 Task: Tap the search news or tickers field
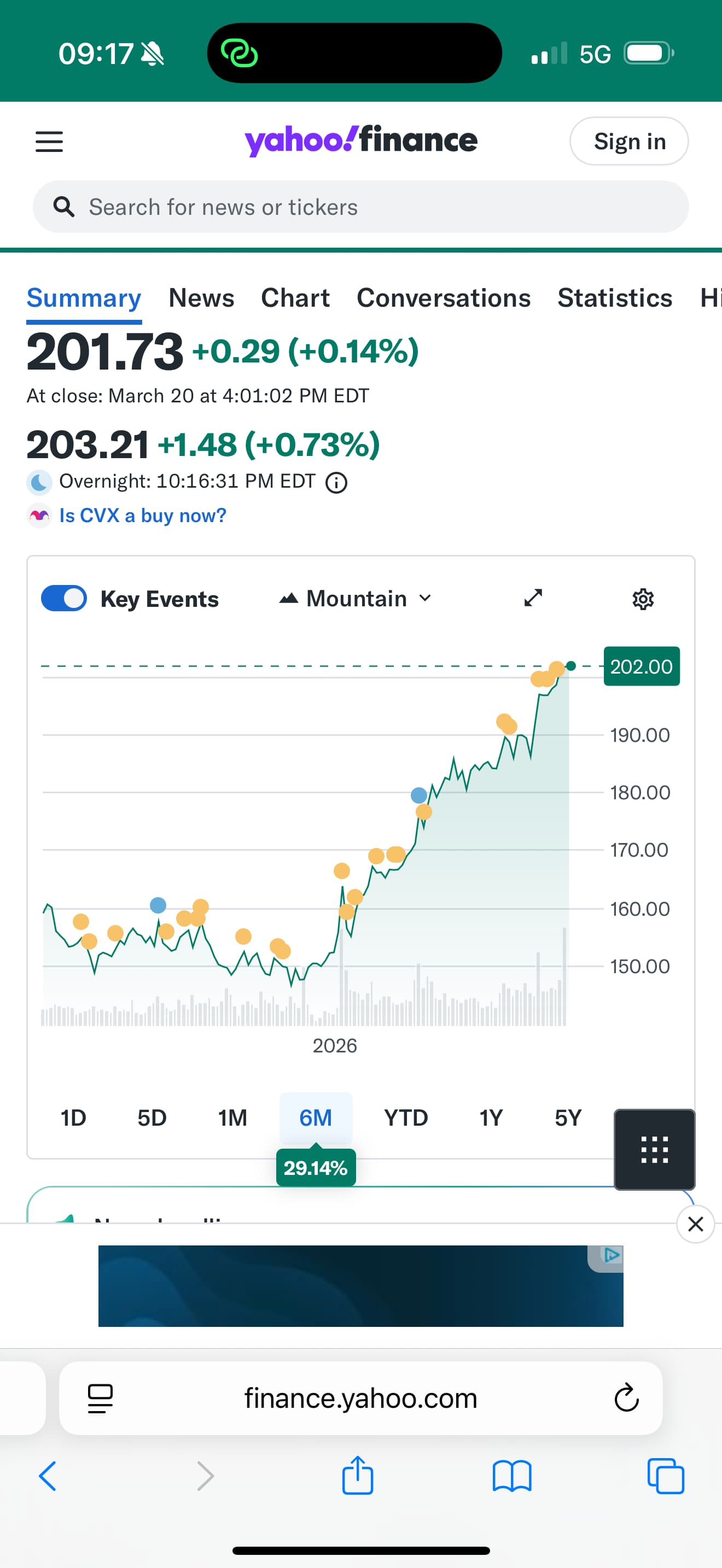(x=360, y=207)
